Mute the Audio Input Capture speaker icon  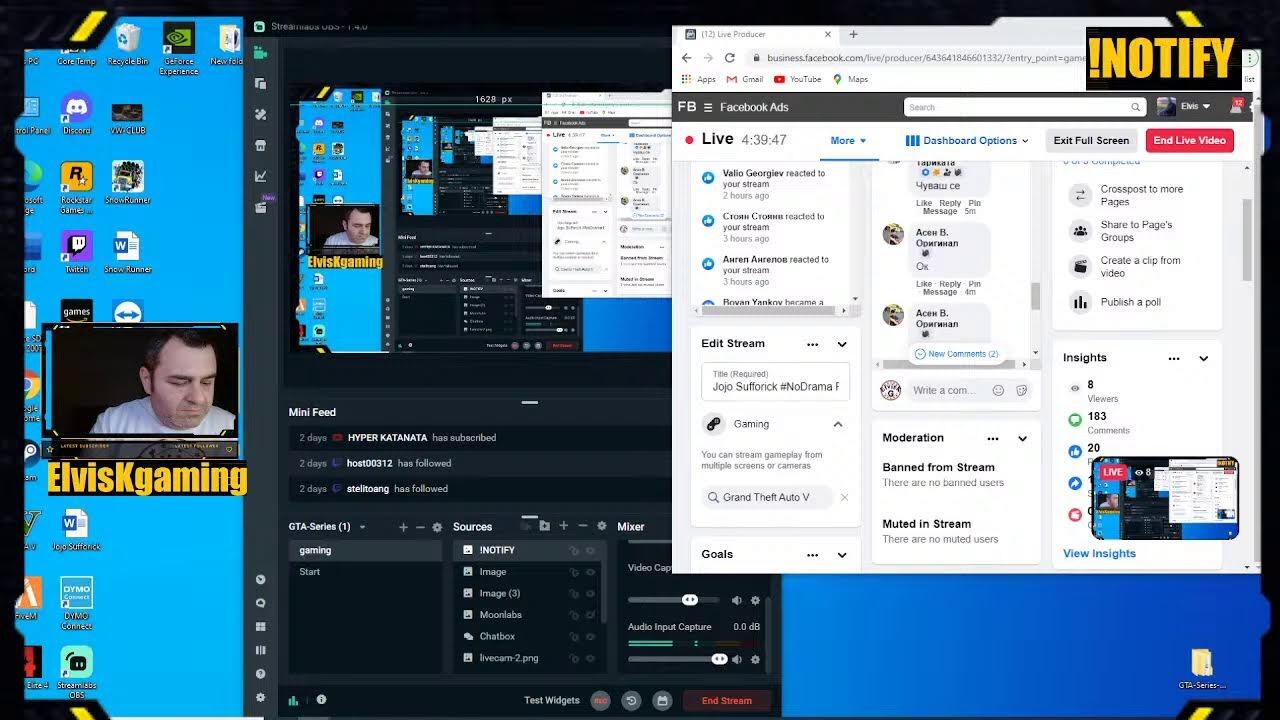click(x=737, y=659)
